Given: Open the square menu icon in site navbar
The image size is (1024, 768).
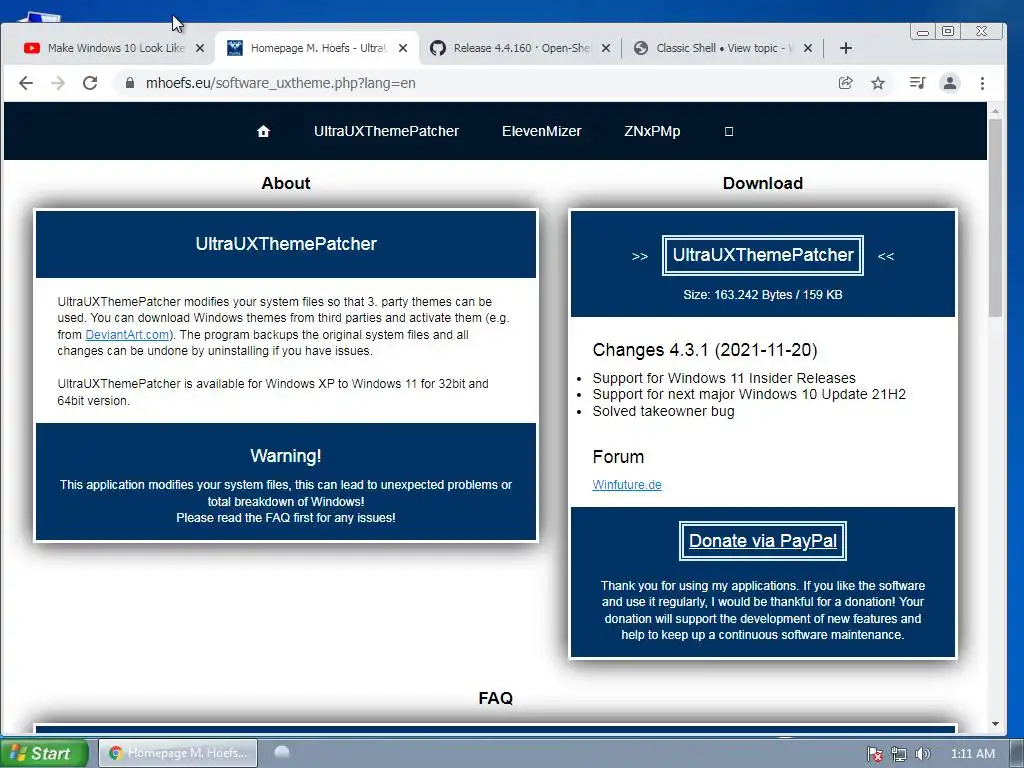Looking at the screenshot, I should tap(729, 131).
